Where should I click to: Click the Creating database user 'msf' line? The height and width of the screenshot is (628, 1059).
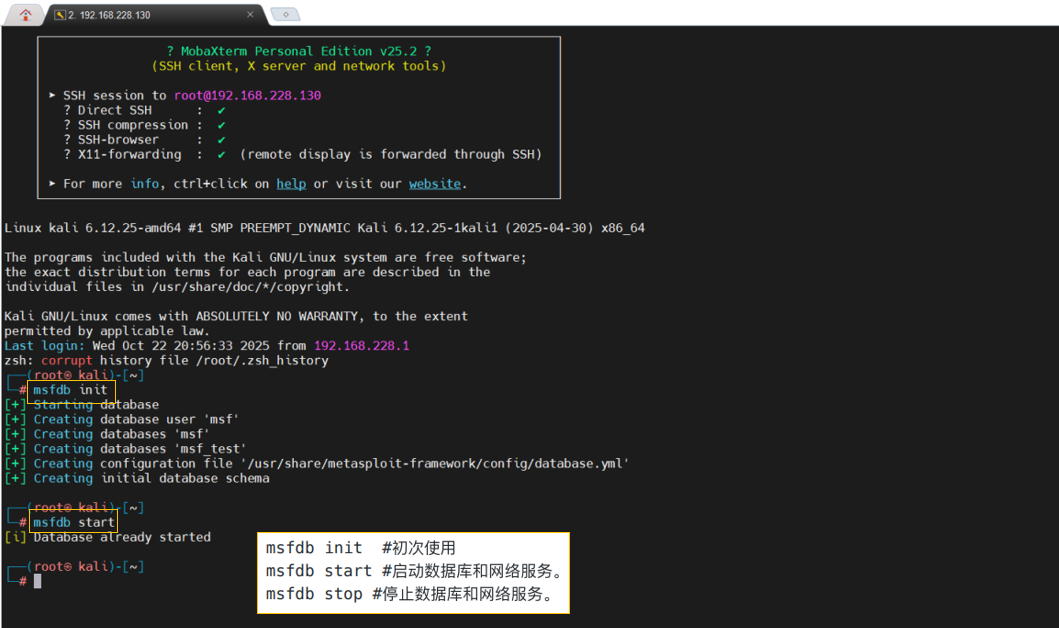[x=122, y=419]
